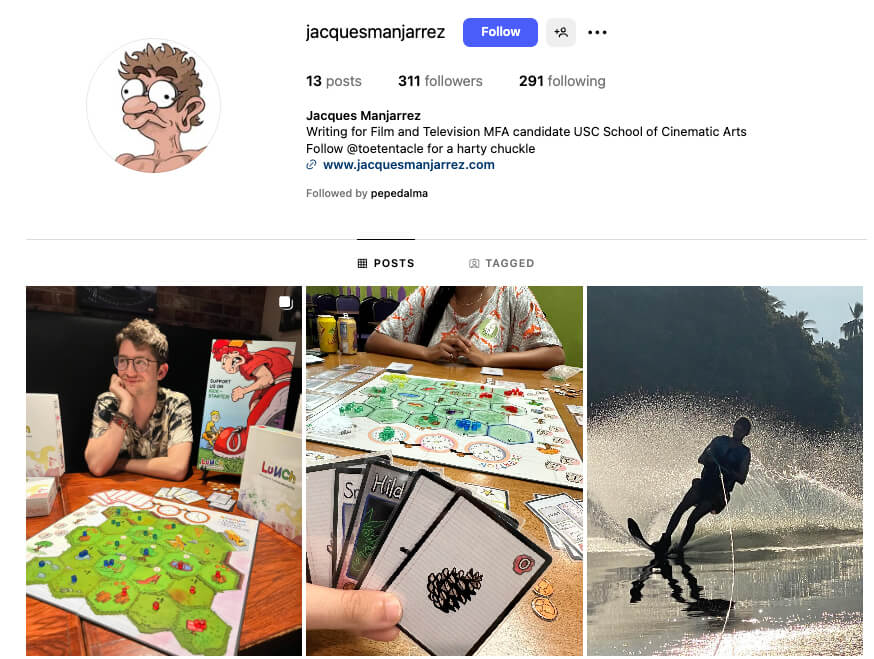Image resolution: width=874 pixels, height=659 pixels.
Task: Click the carousel multi-photo icon on first post
Action: (x=285, y=302)
